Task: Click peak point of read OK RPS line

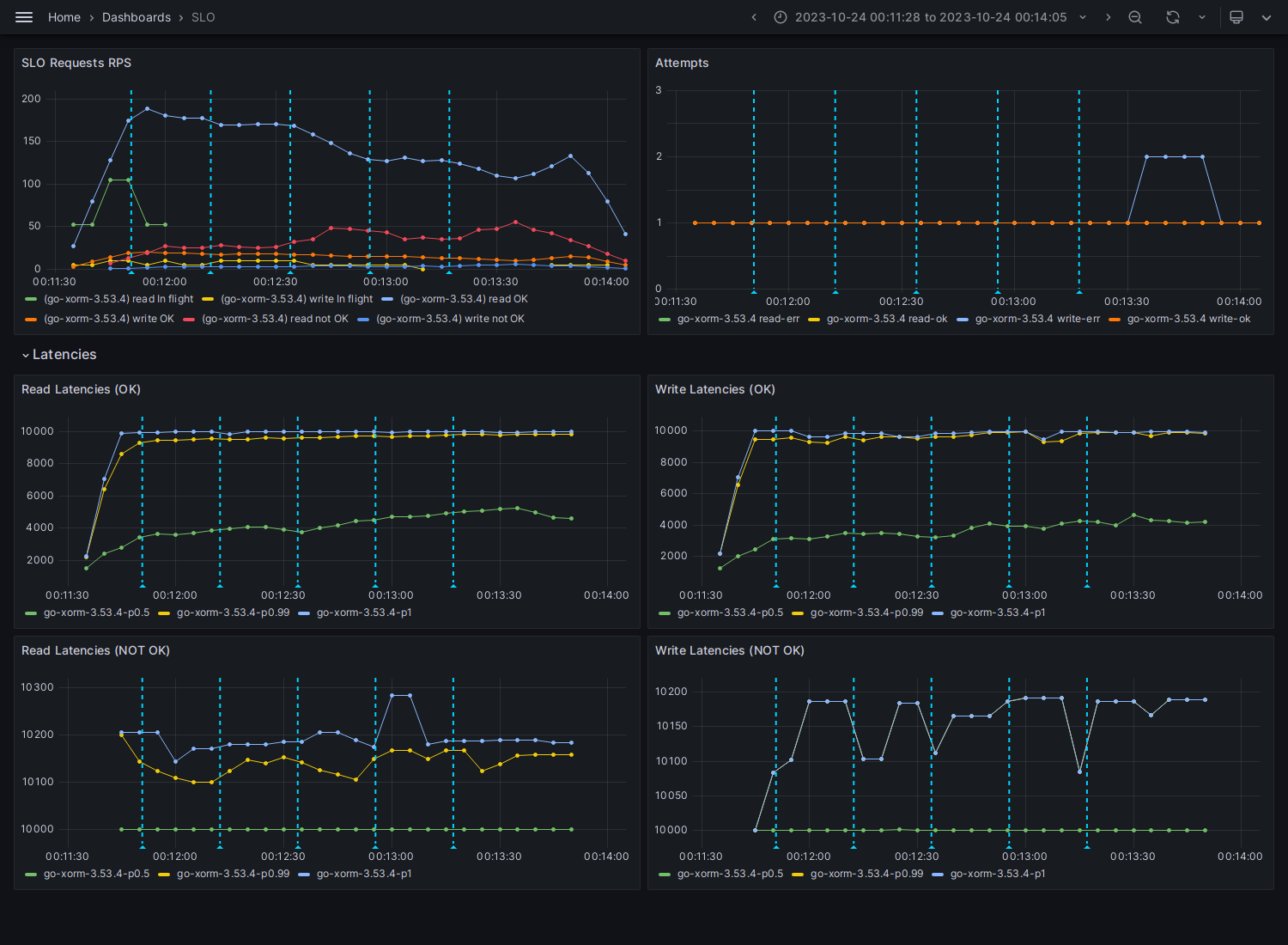Action: pos(147,108)
